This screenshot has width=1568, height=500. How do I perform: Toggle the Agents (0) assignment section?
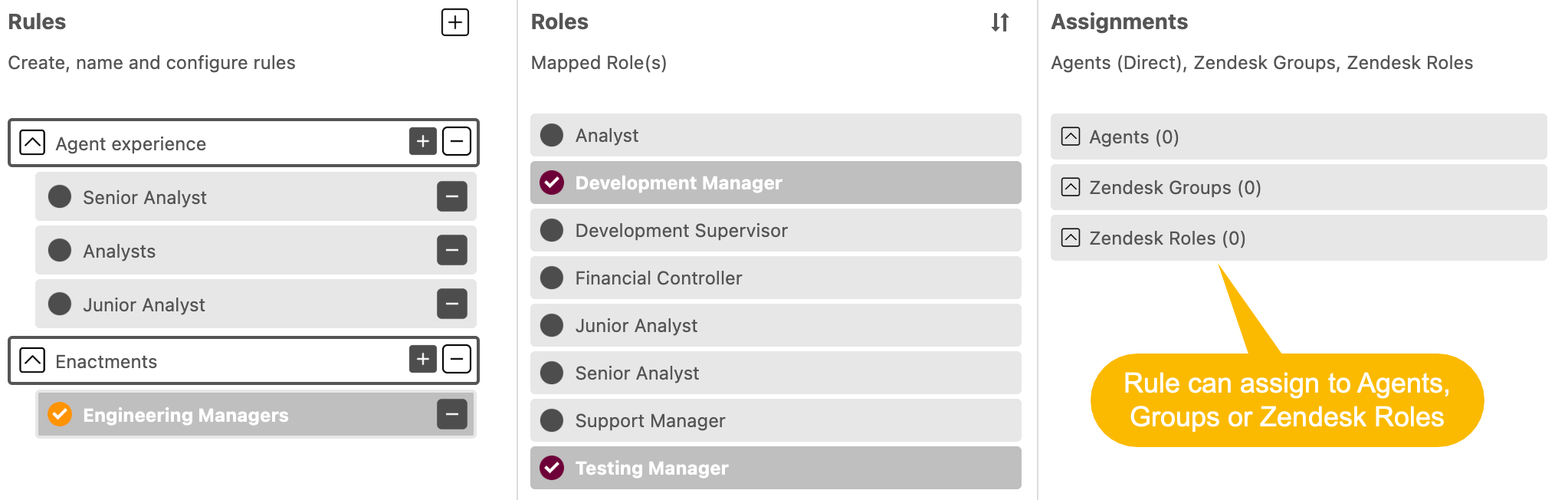click(1071, 137)
